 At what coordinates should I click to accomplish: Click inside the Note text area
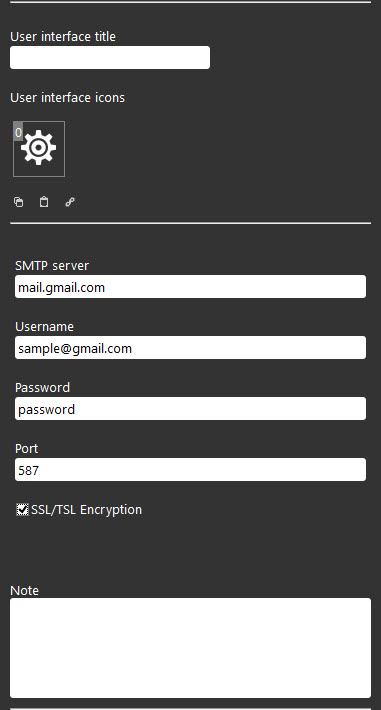(190, 648)
